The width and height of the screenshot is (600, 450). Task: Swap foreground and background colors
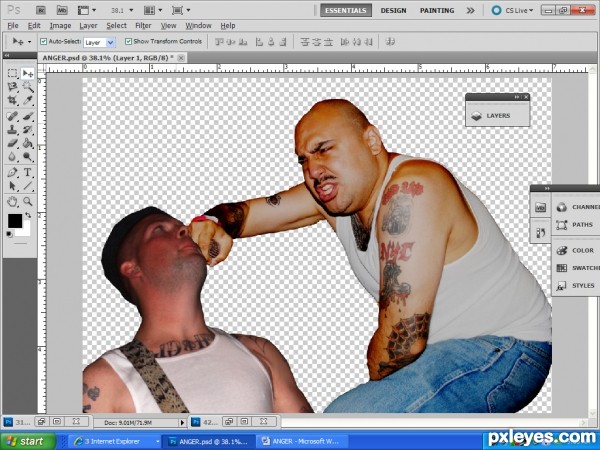tap(28, 215)
